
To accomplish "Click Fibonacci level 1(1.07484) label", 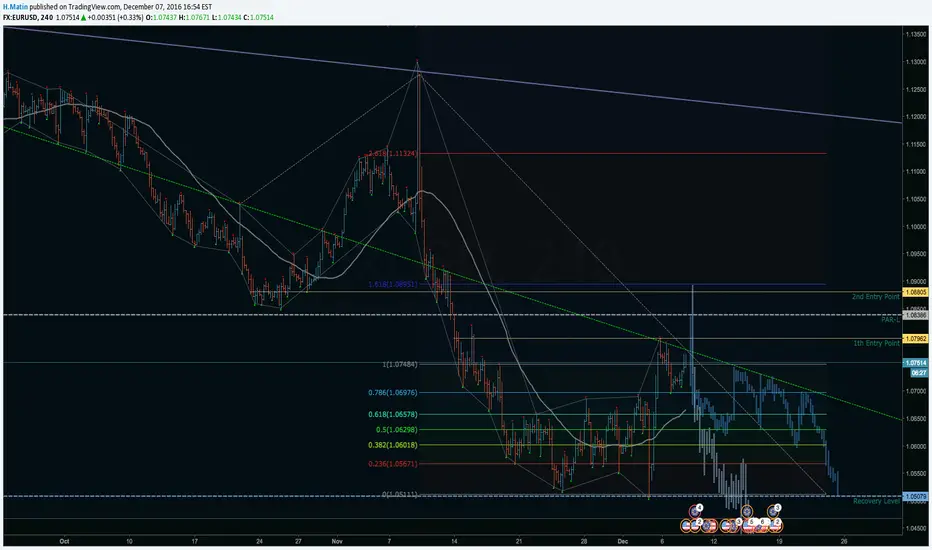I will (x=400, y=364).
